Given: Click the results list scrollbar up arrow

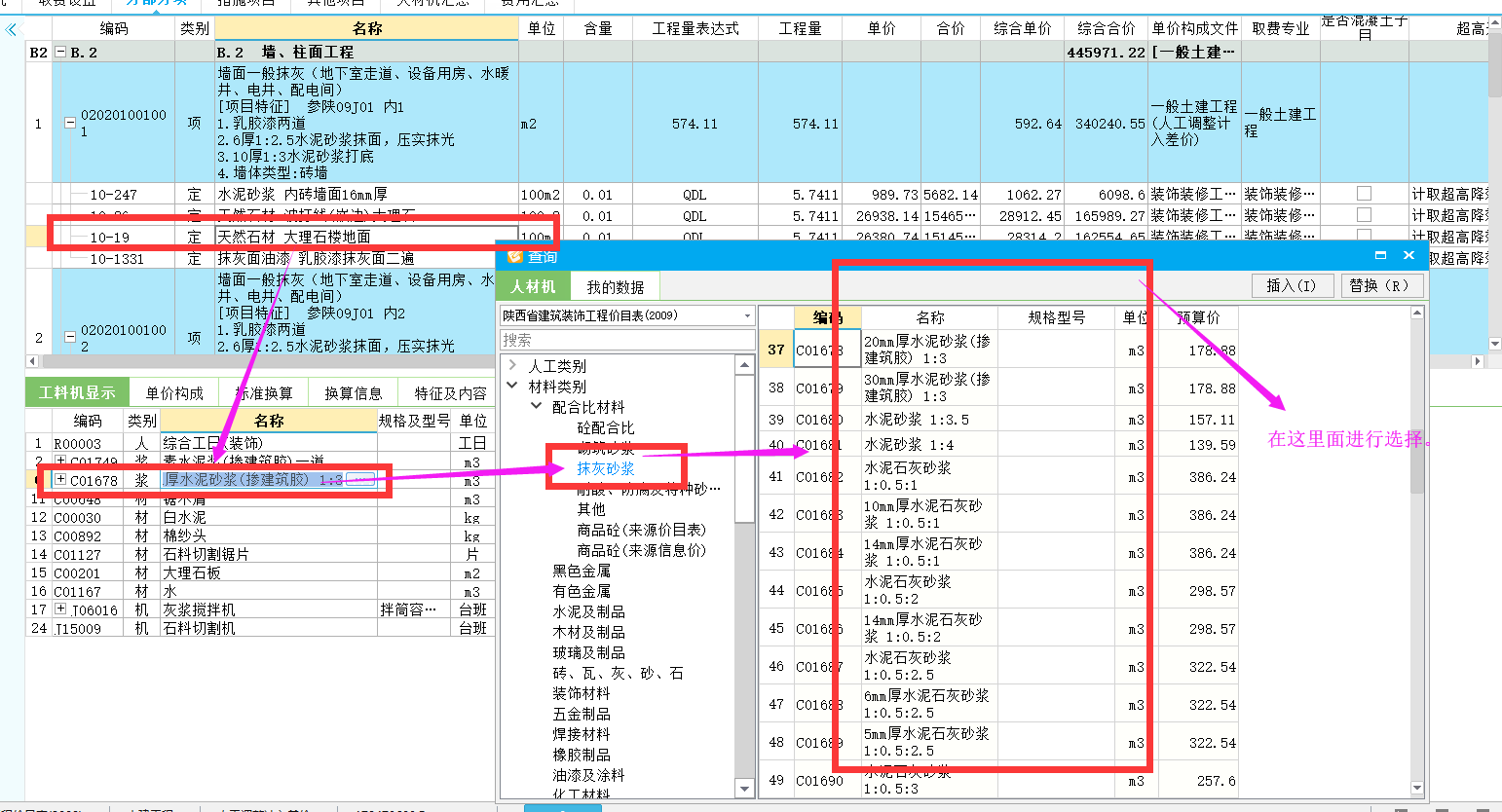Looking at the screenshot, I should tap(1417, 314).
